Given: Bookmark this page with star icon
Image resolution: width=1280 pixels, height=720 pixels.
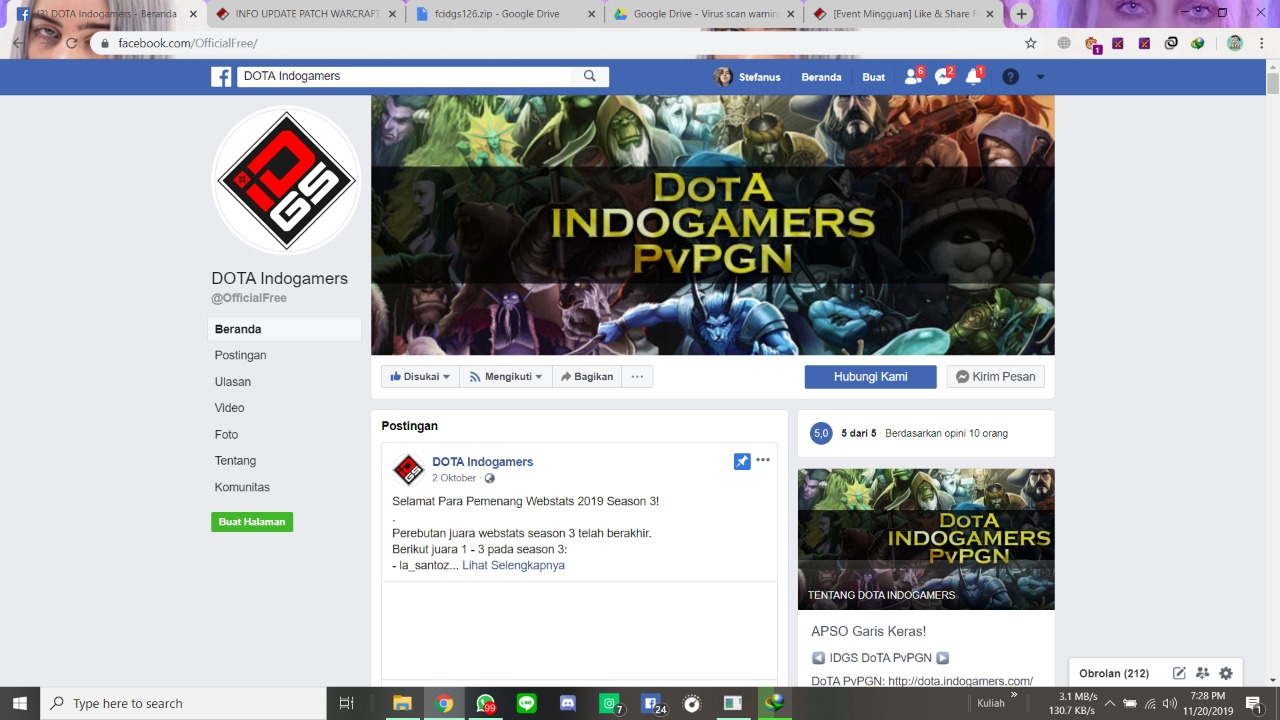Looking at the screenshot, I should point(1031,43).
